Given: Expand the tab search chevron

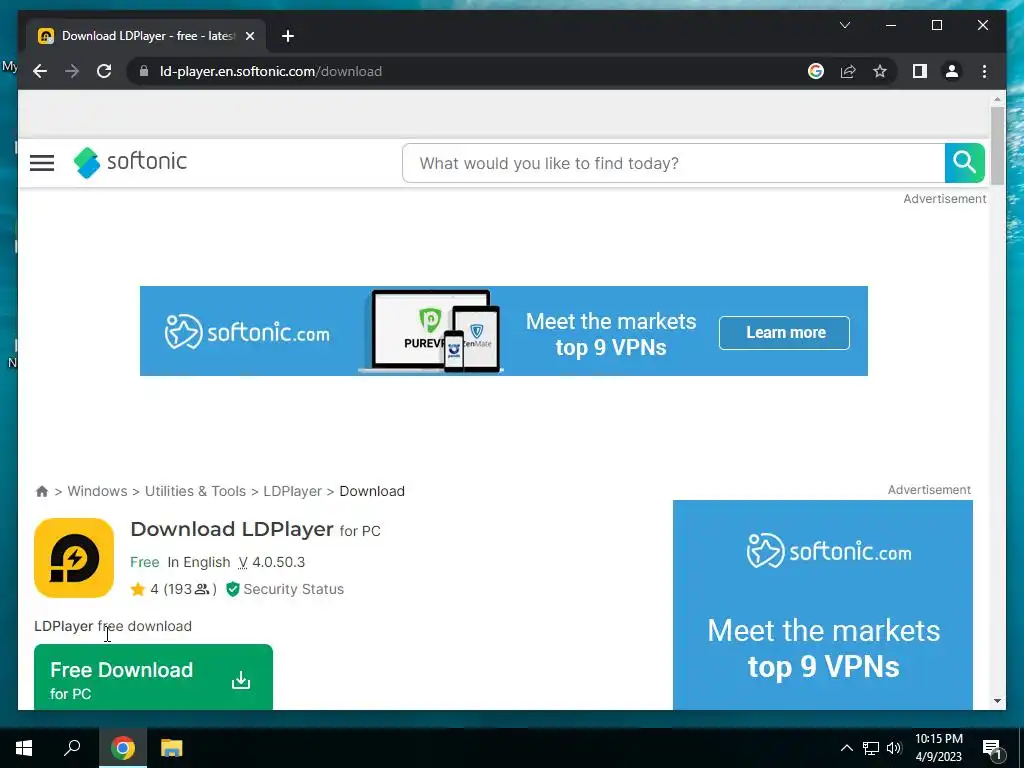Looking at the screenshot, I should tap(844, 25).
